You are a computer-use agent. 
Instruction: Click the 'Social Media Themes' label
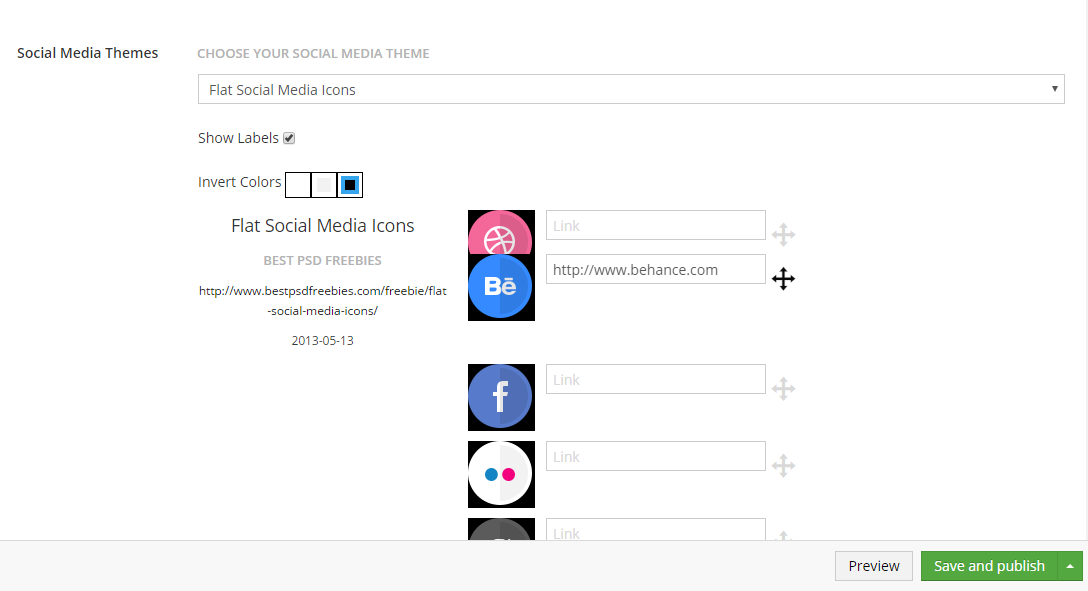pyautogui.click(x=87, y=53)
